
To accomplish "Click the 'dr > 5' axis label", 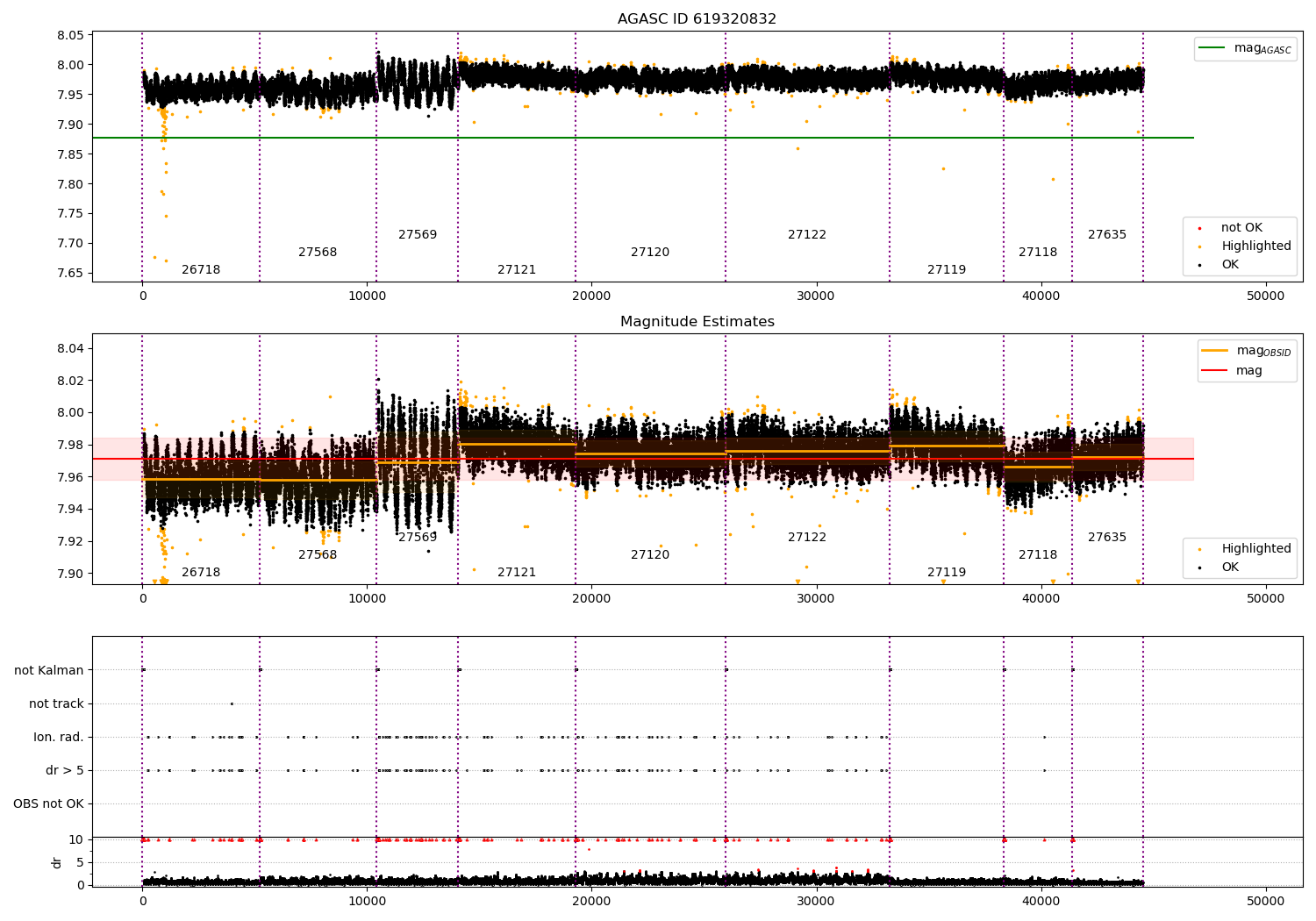I will (x=65, y=770).
